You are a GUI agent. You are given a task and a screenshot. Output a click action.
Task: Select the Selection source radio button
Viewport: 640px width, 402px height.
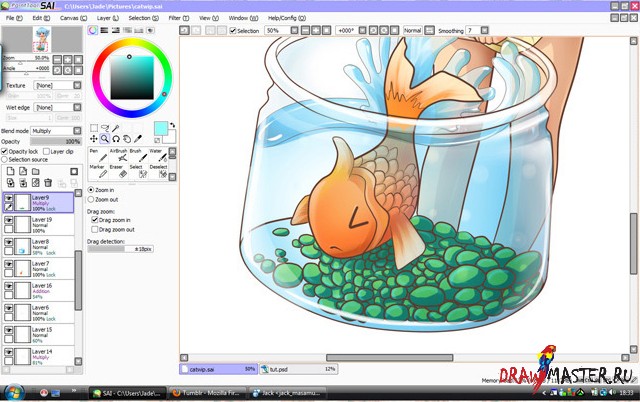5,160
